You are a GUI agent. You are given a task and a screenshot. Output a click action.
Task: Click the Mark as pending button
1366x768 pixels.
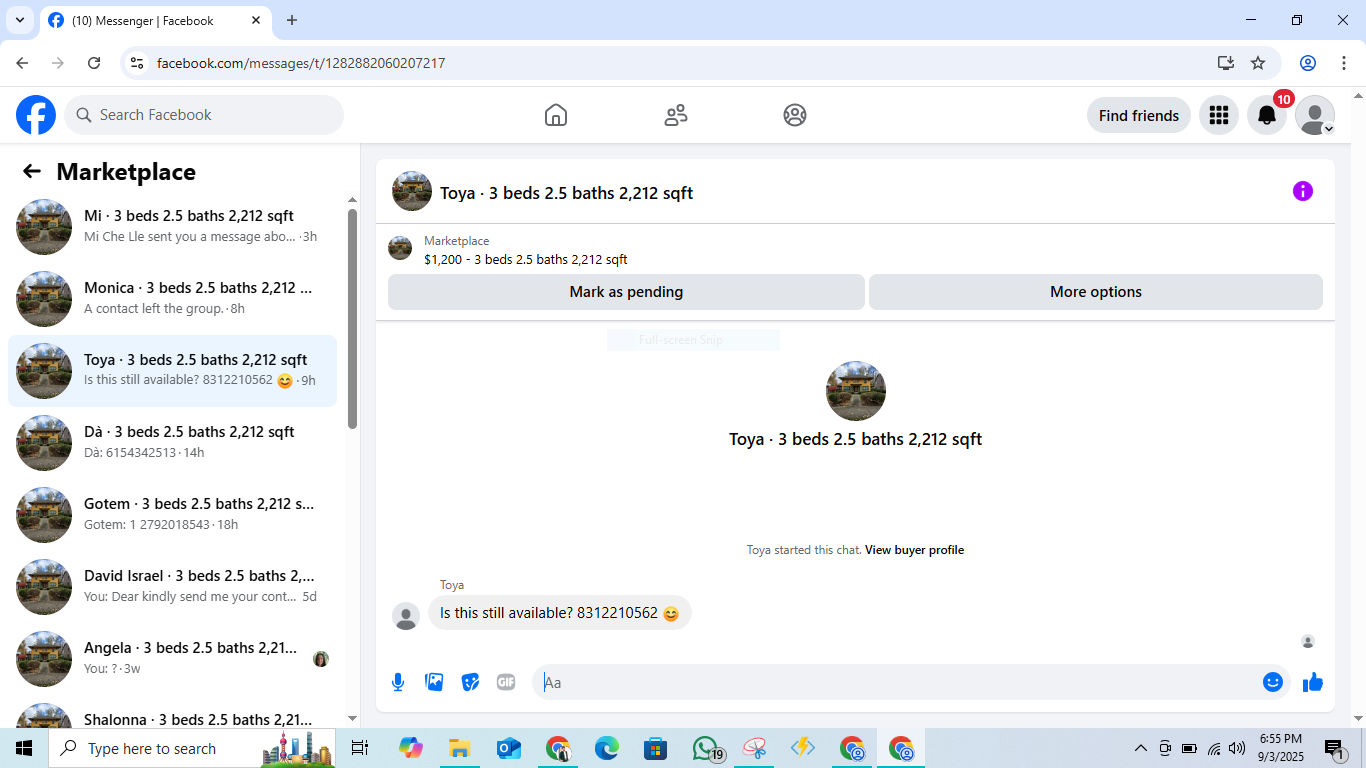[626, 292]
